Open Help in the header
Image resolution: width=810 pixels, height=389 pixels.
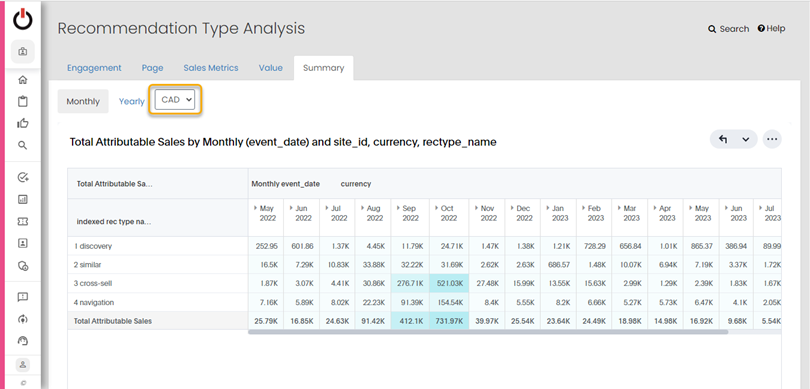[x=771, y=29]
